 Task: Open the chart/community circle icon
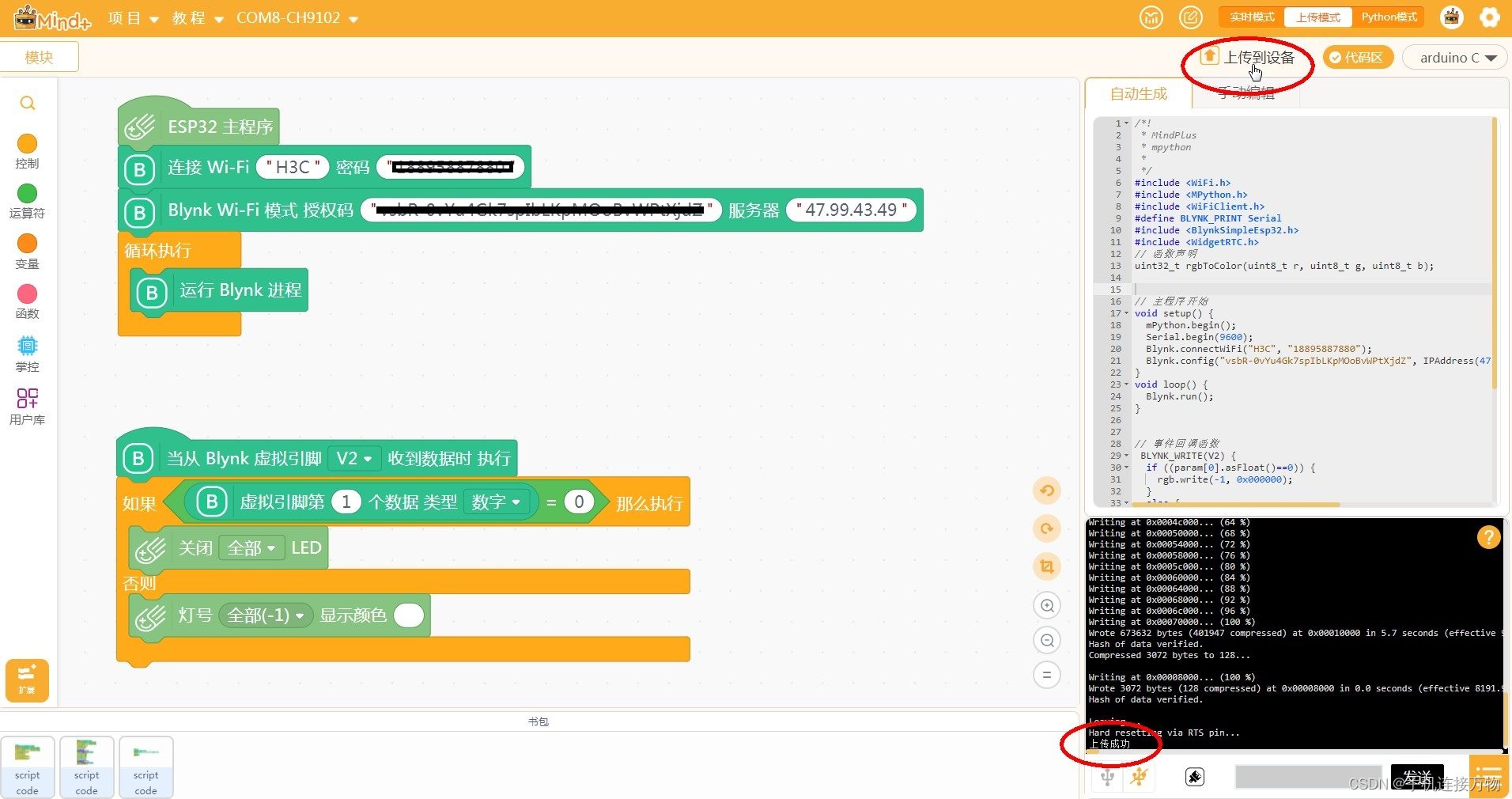[1151, 17]
